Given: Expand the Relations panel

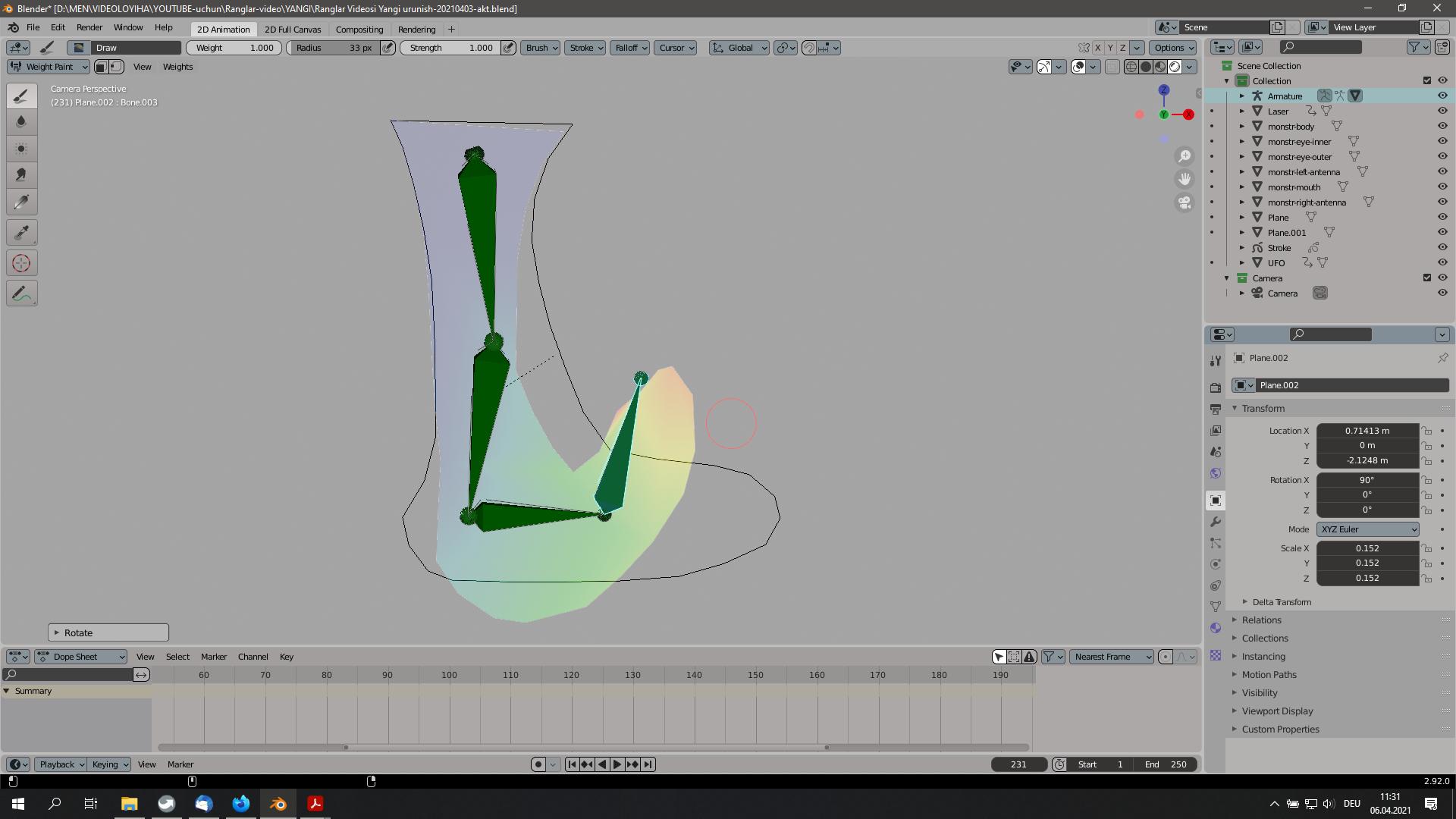Looking at the screenshot, I should (1262, 620).
